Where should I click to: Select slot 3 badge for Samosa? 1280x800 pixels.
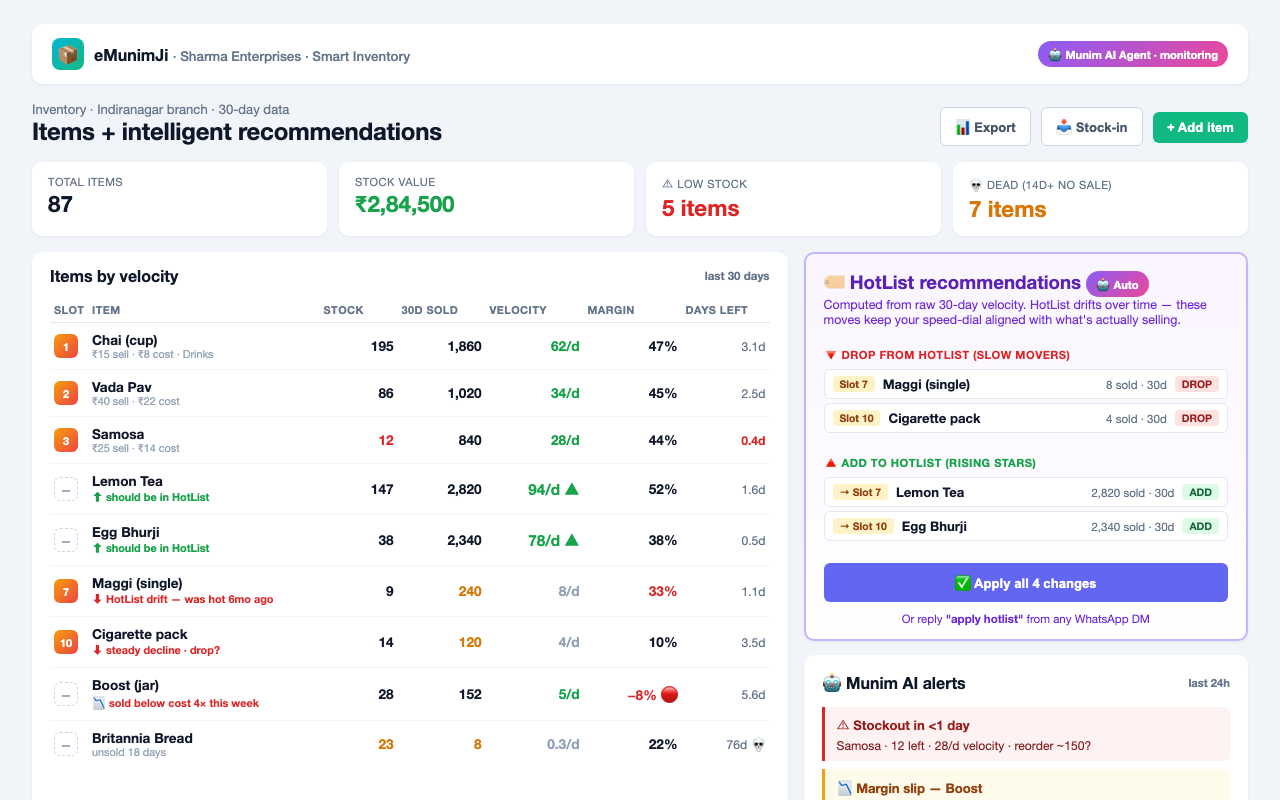click(x=66, y=441)
